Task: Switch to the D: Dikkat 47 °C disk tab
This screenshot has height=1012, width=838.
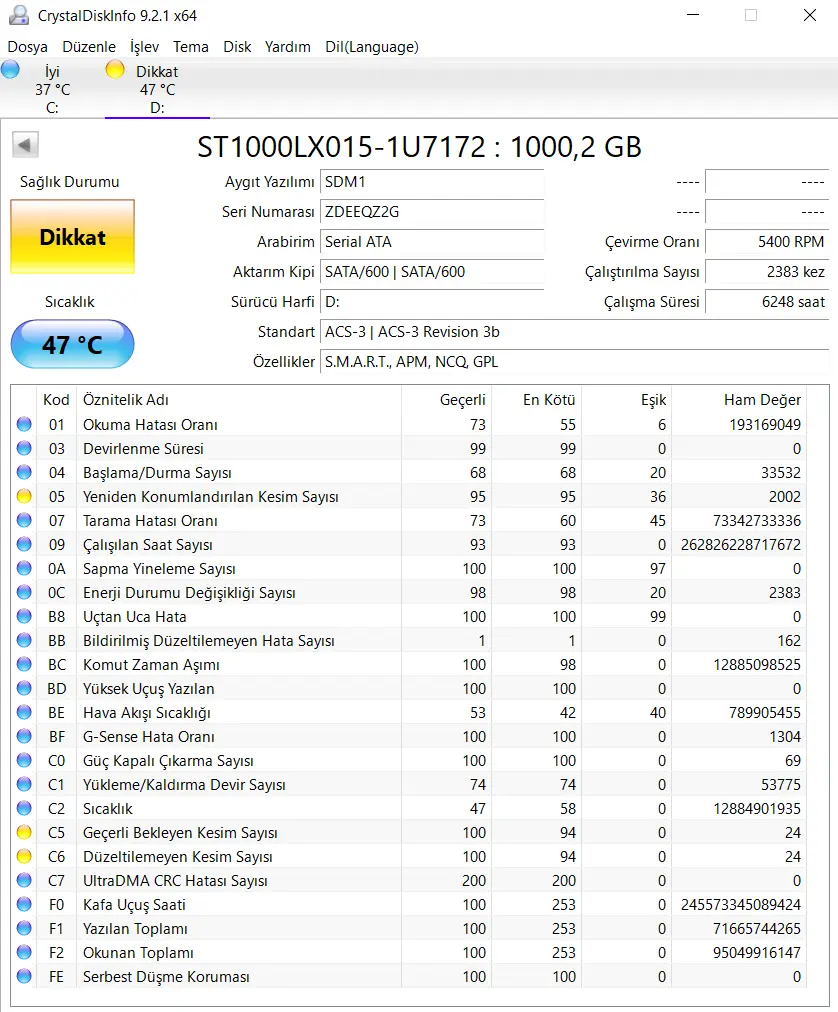Action: (x=157, y=89)
